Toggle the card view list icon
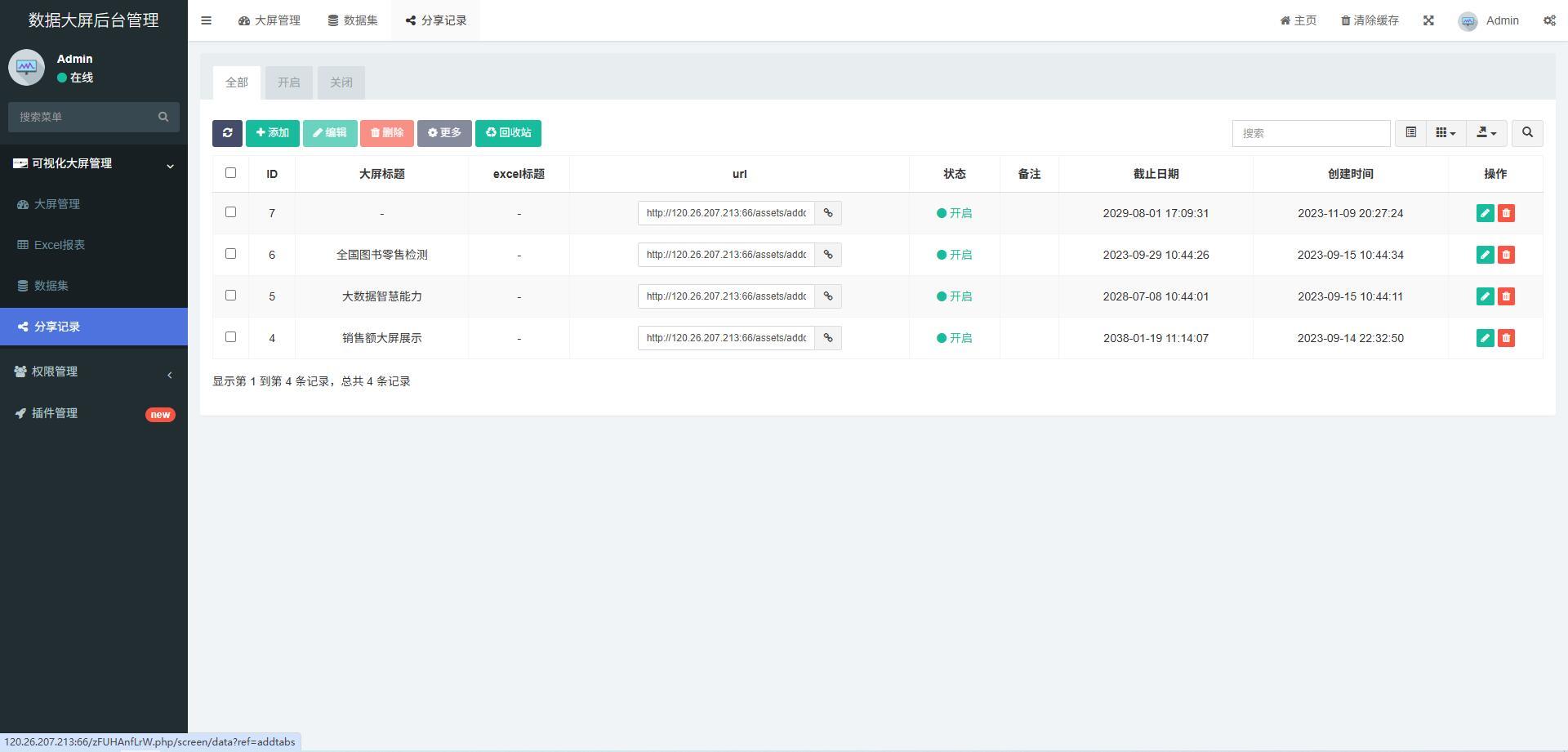The image size is (1568, 752). [x=1410, y=133]
